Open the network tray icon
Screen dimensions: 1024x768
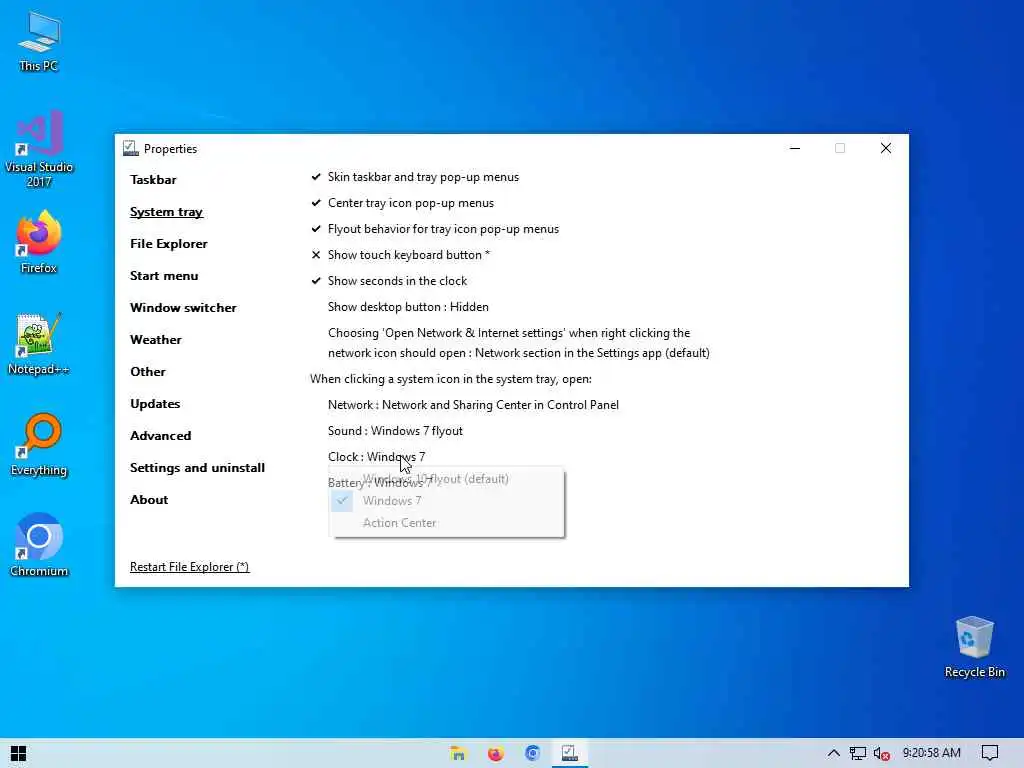point(857,754)
